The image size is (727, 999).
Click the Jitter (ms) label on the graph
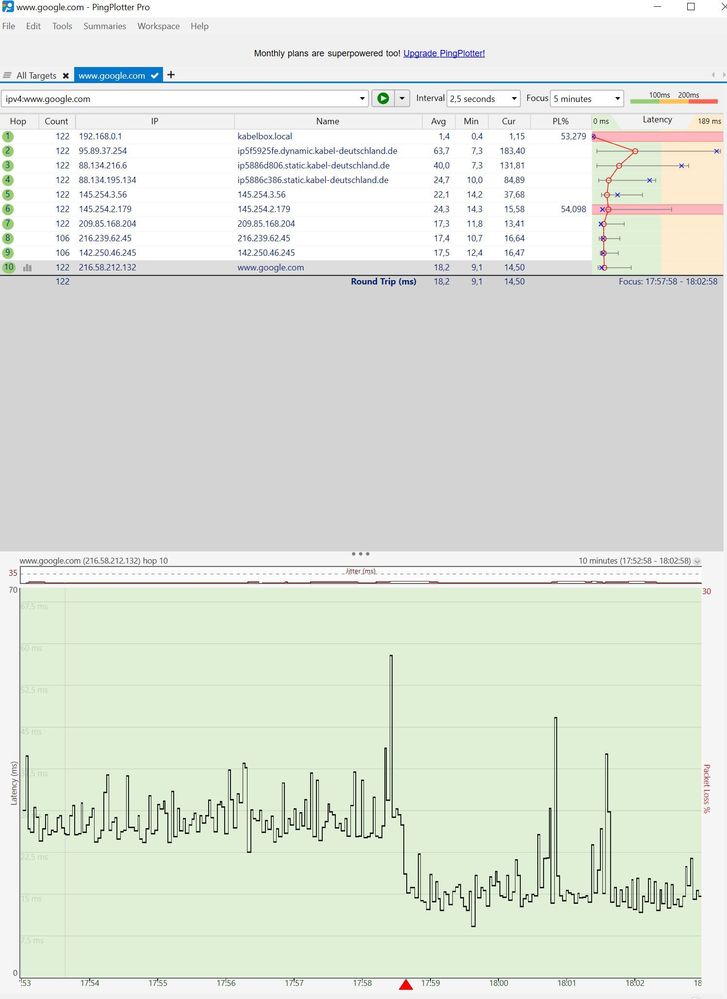coord(361,571)
